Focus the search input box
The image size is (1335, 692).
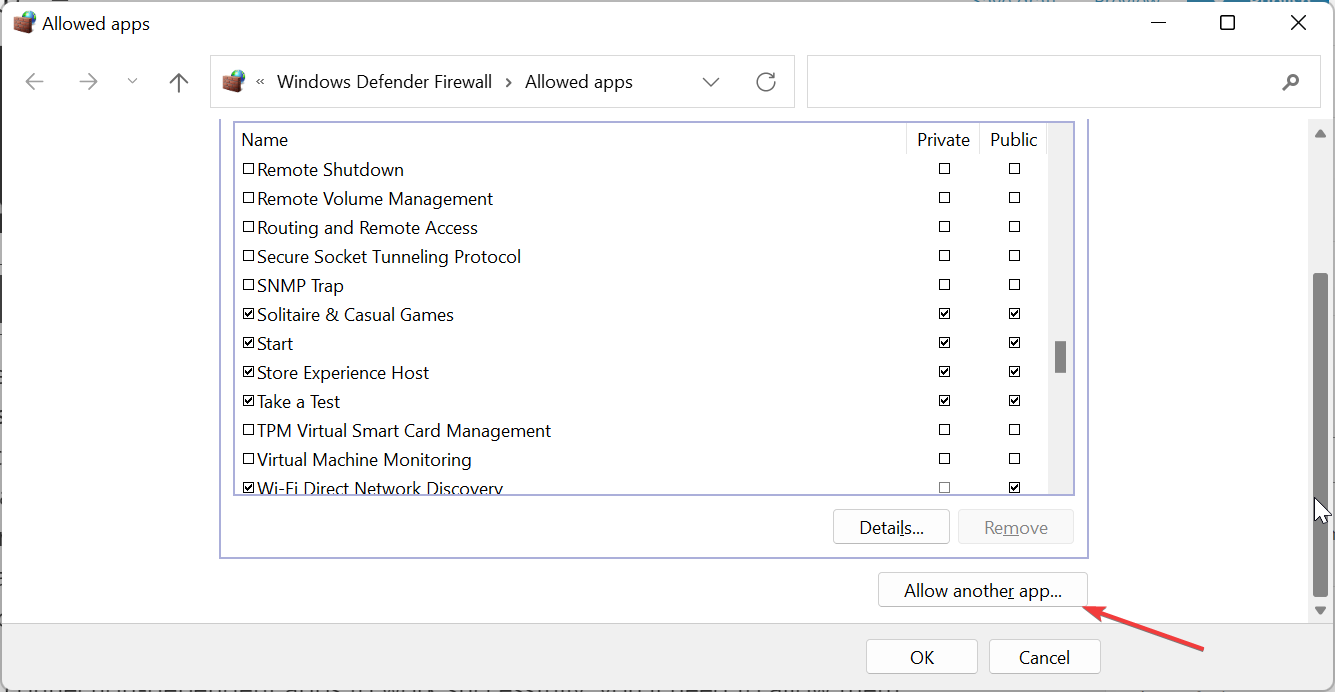pos(1064,82)
